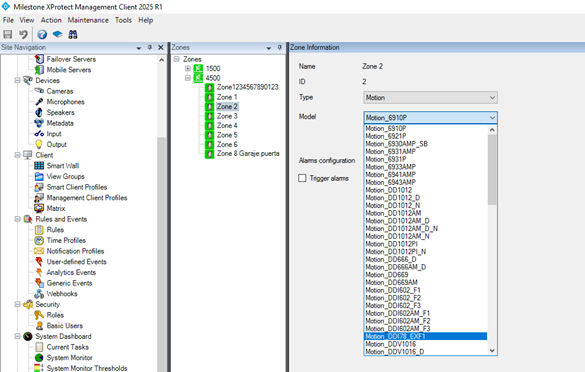
Task: Open Smart Wall settings
Action: tap(63, 166)
